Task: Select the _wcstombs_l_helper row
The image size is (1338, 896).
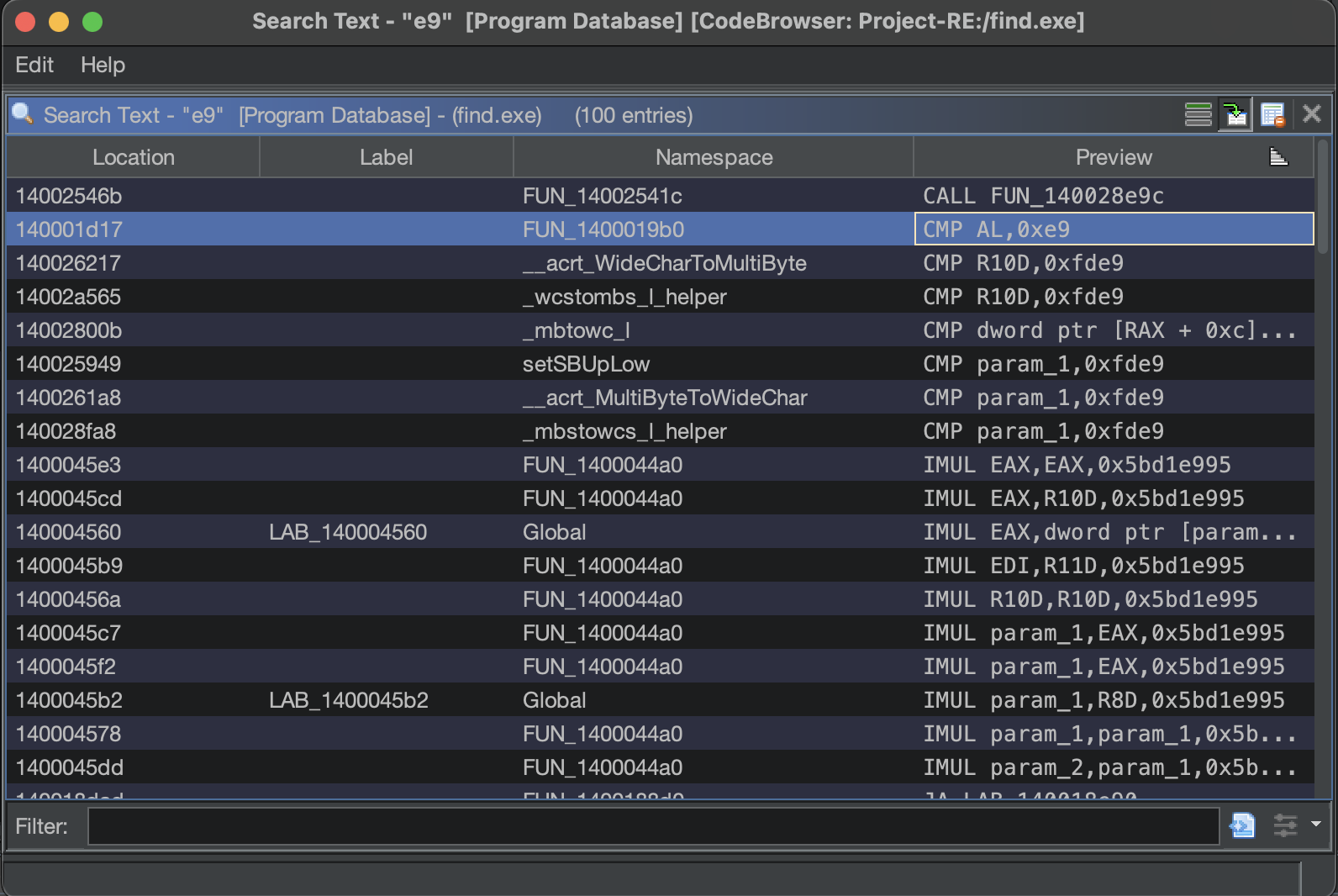Action: (660, 297)
